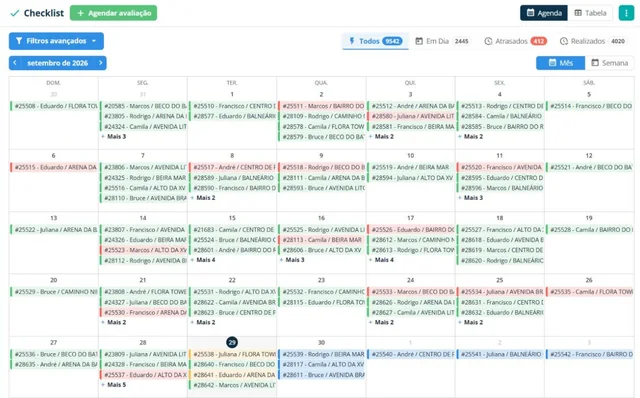Open event #28635 - André / ARENA DA

coord(54,365)
